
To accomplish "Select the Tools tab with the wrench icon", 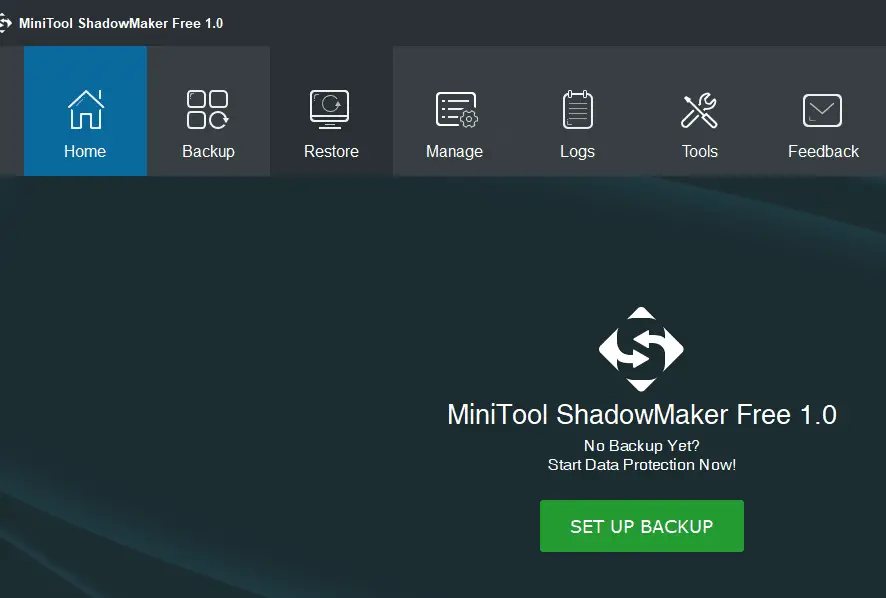I will [x=700, y=111].
